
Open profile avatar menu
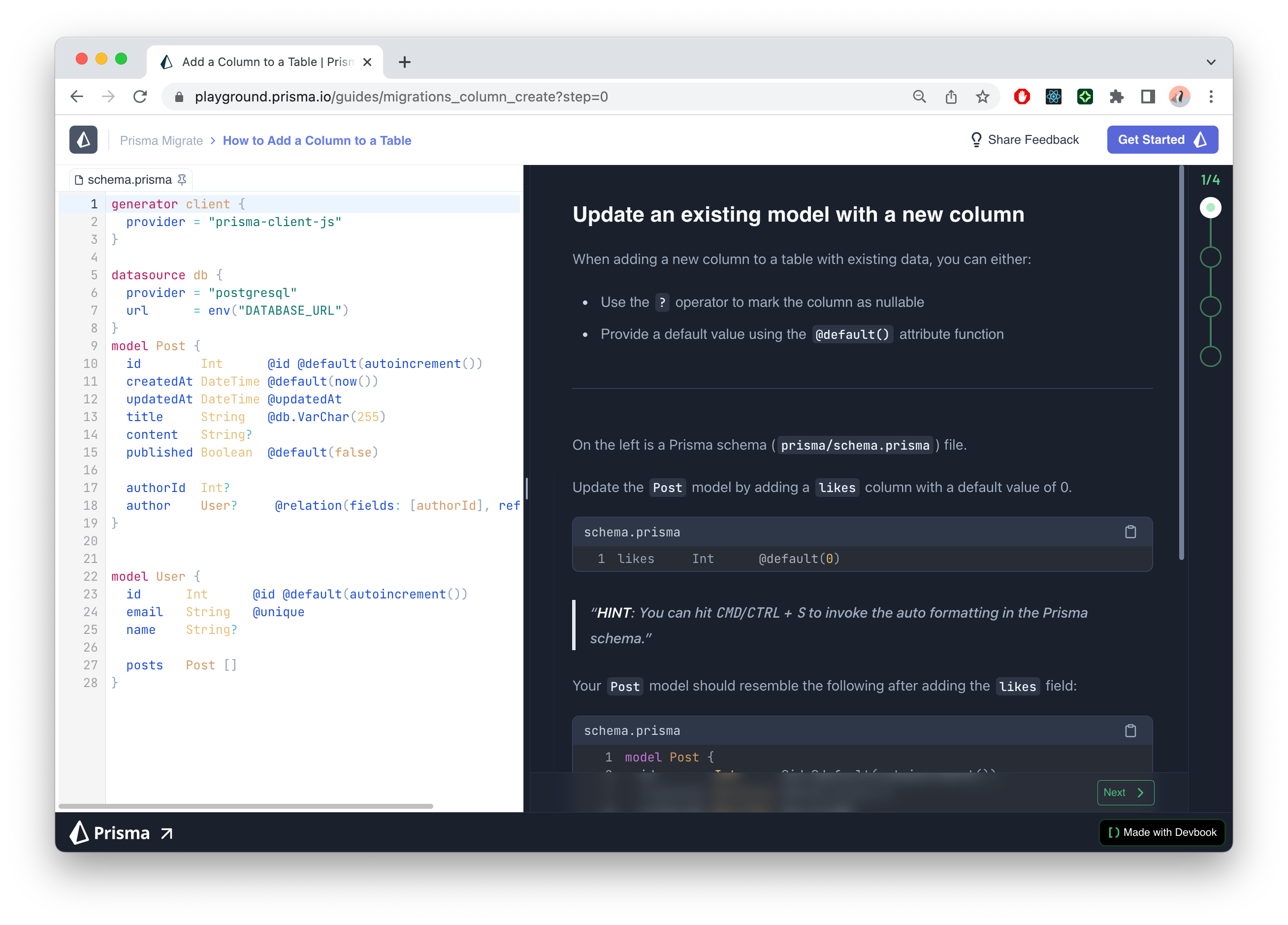[1179, 97]
